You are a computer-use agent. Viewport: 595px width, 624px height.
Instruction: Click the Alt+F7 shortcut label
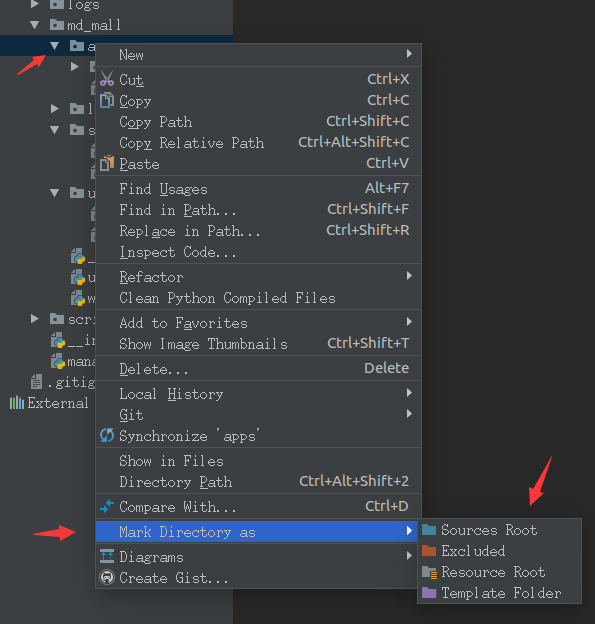pyautogui.click(x=387, y=188)
